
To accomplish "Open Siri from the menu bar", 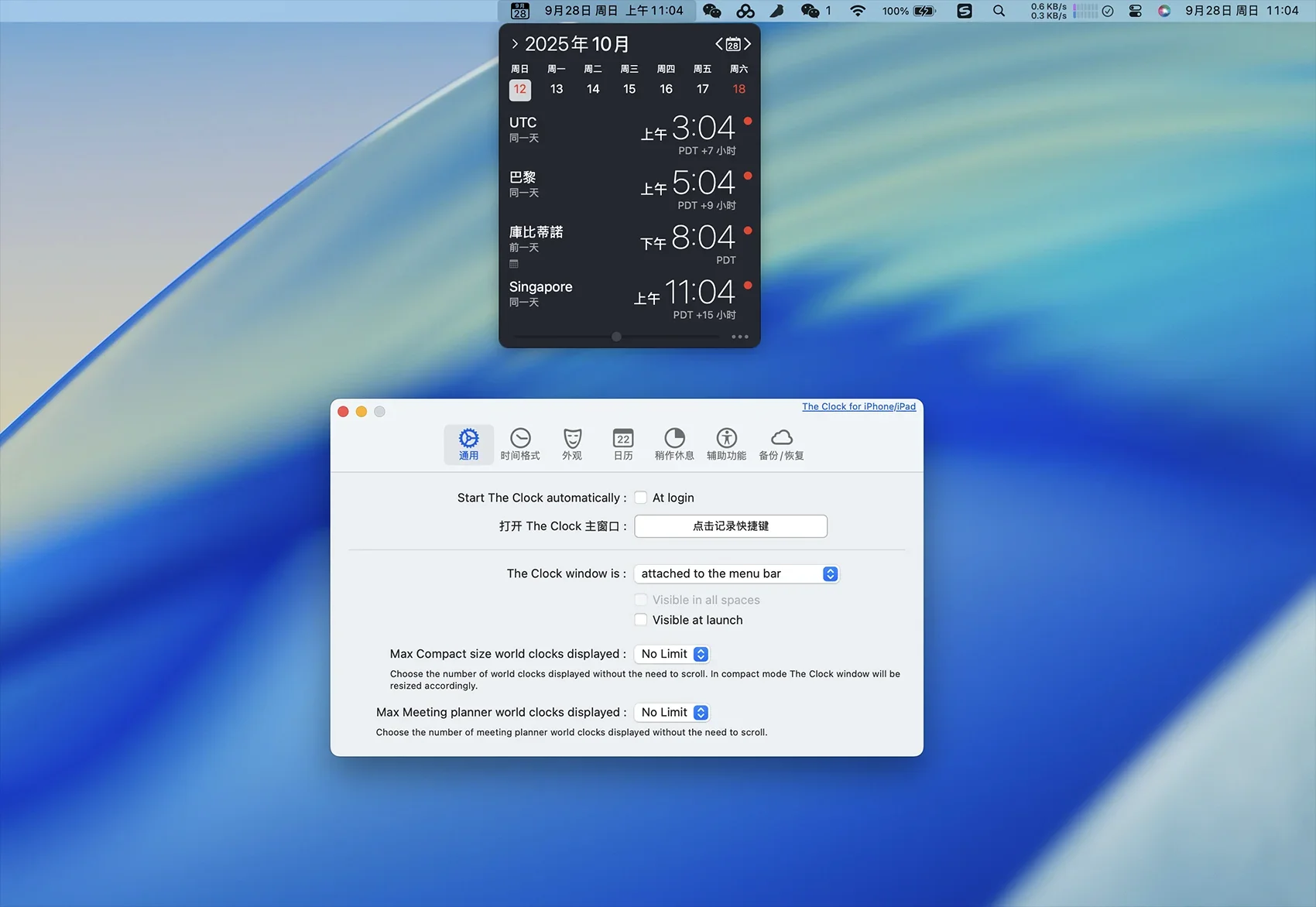I will (x=1164, y=11).
